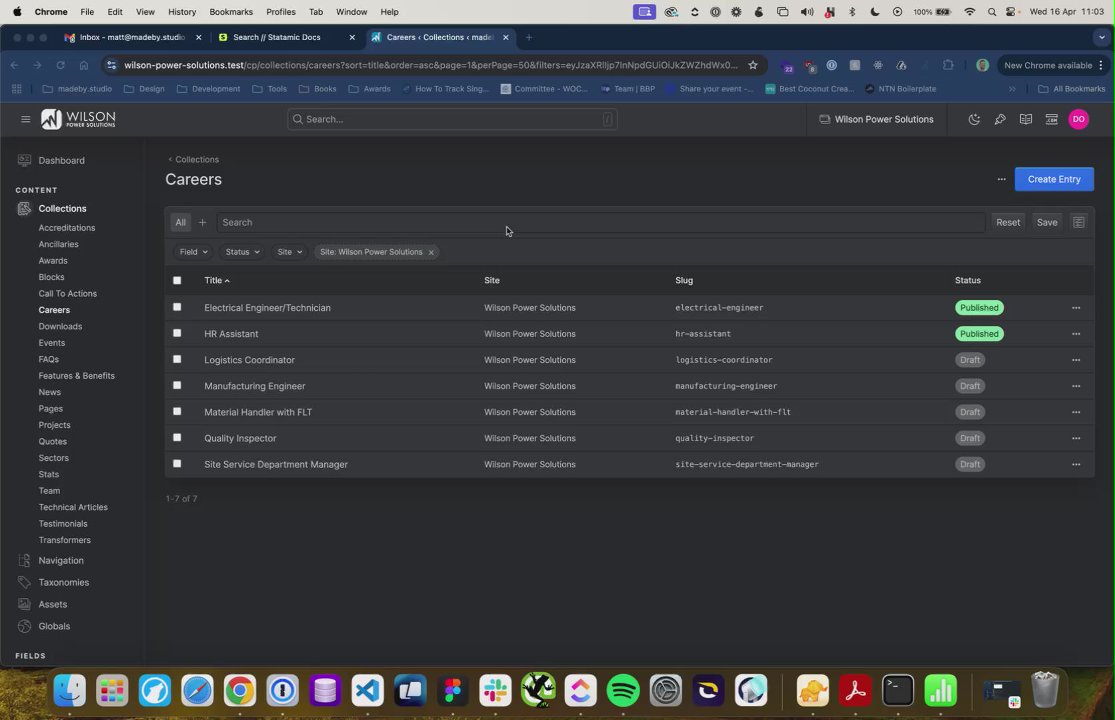Viewport: 1115px width, 720px height.
Task: Open collection options ellipsis beside Create Entry
Action: [1001, 179]
